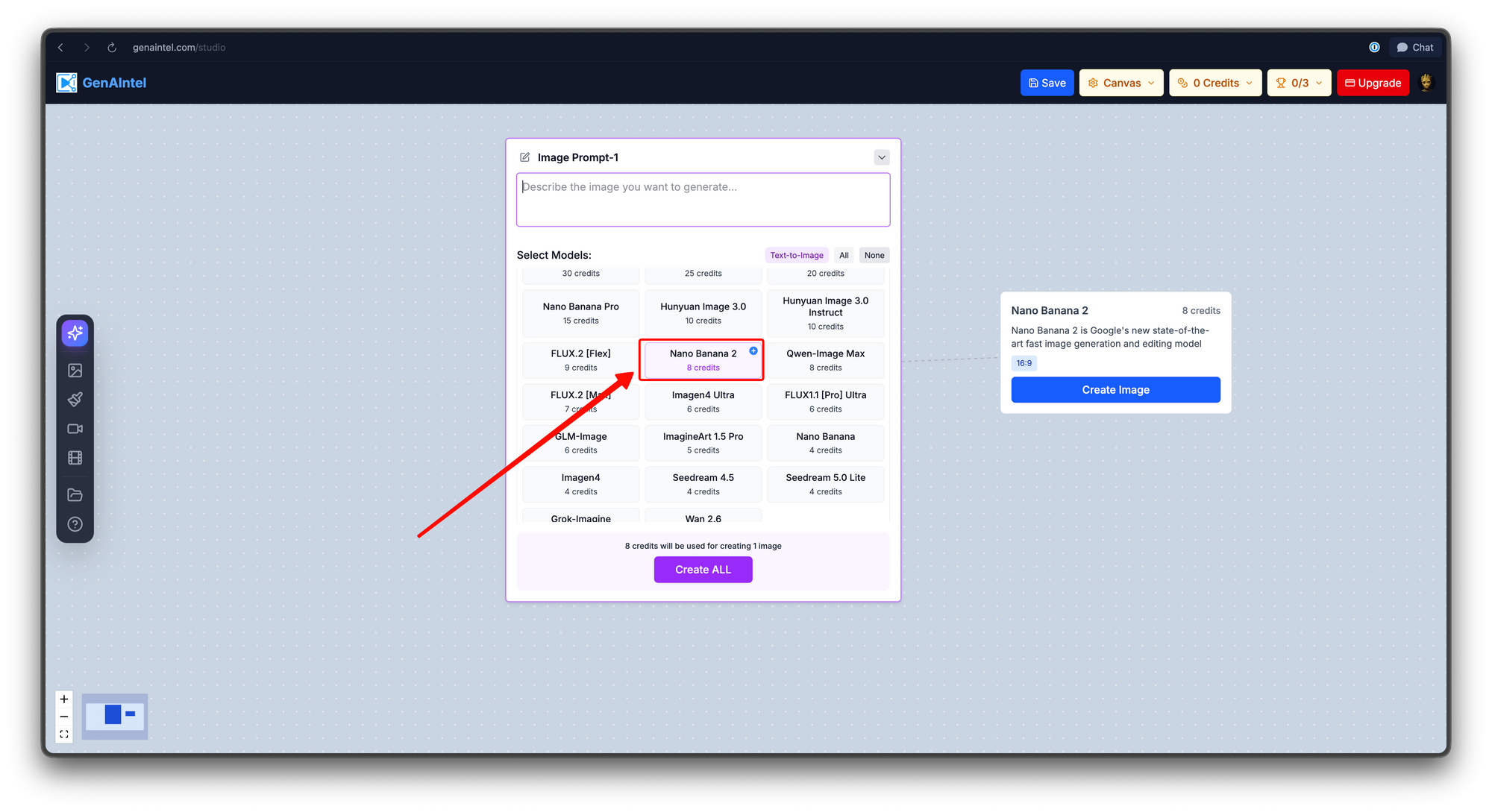Click Nano Banana 2 heading in right node
The width and height of the screenshot is (1492, 812).
point(1050,310)
